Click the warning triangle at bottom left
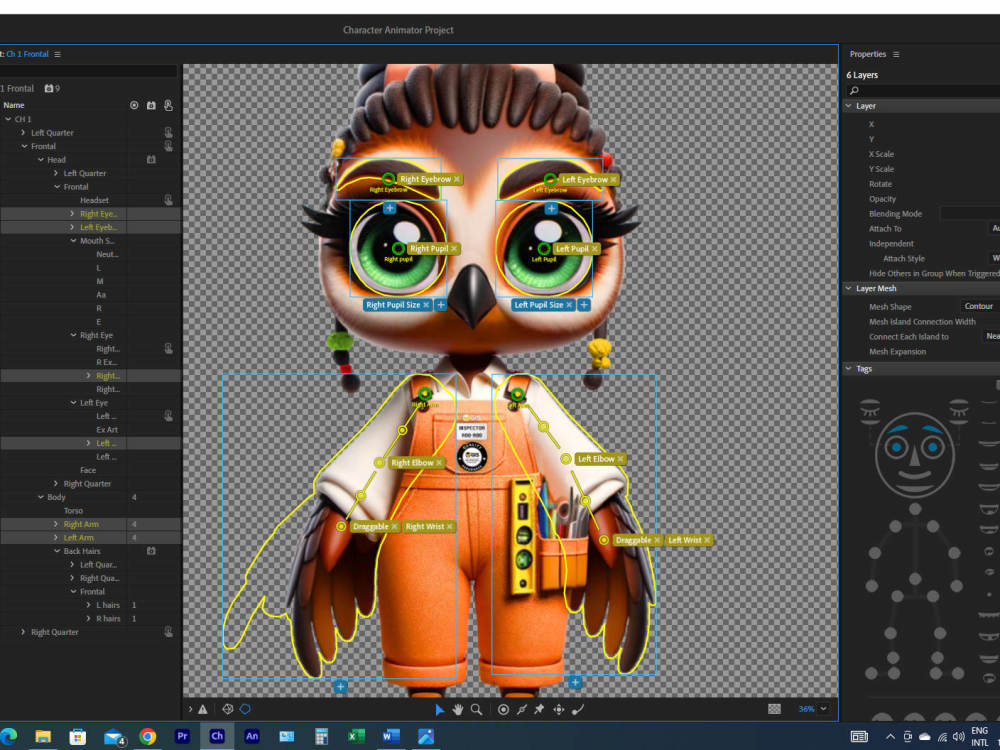 [203, 709]
